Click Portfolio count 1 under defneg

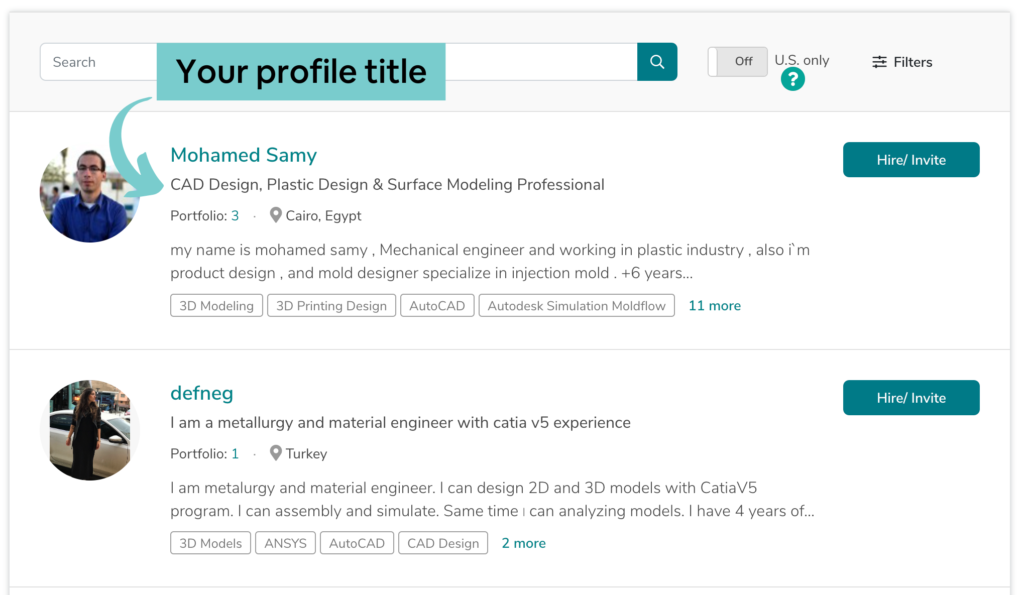[235, 452]
